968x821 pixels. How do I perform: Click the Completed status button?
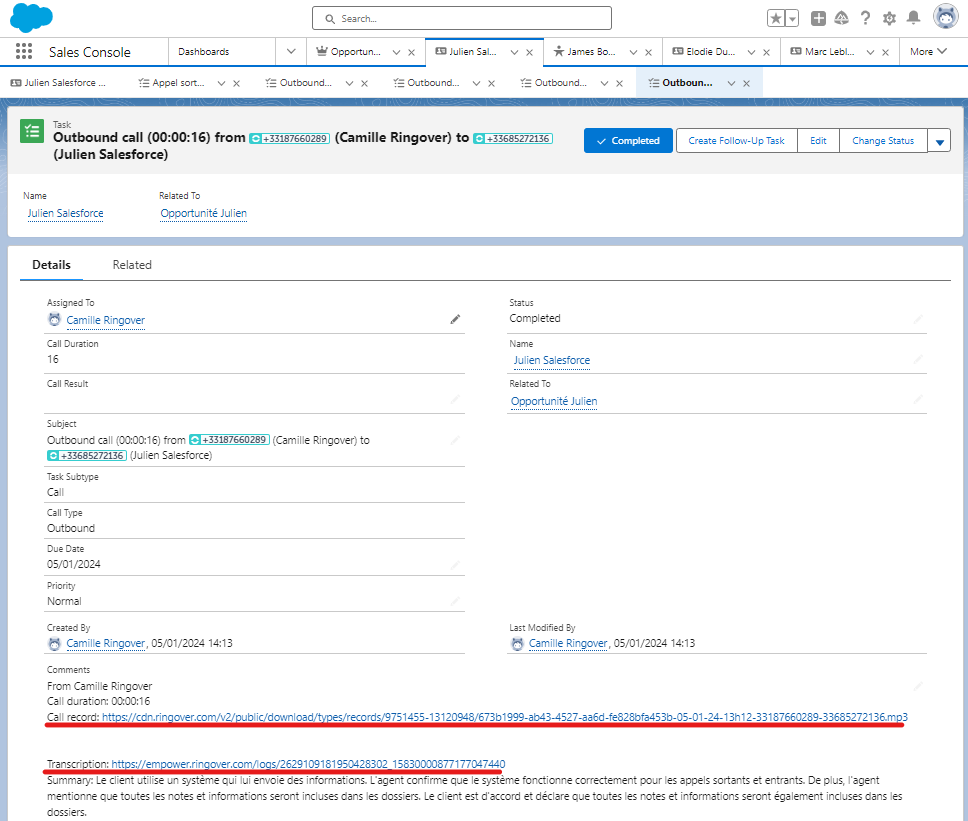pos(628,141)
